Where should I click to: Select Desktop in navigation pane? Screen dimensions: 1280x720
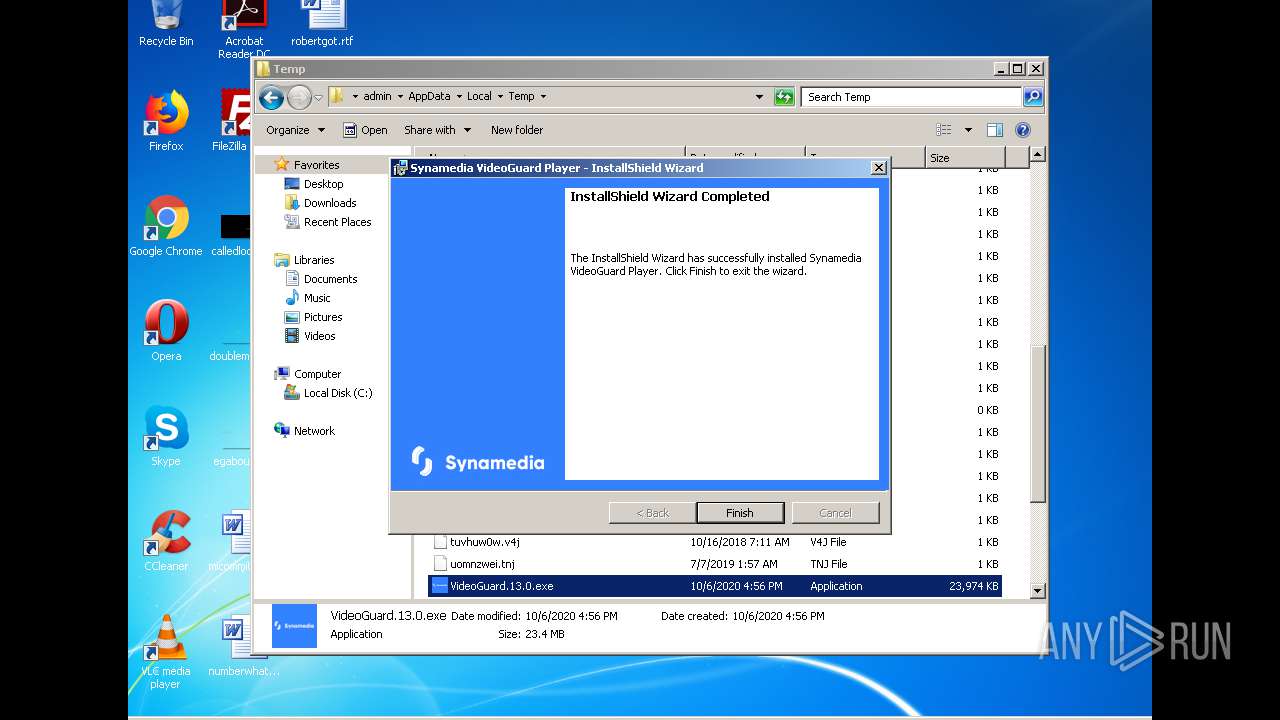[x=323, y=184]
